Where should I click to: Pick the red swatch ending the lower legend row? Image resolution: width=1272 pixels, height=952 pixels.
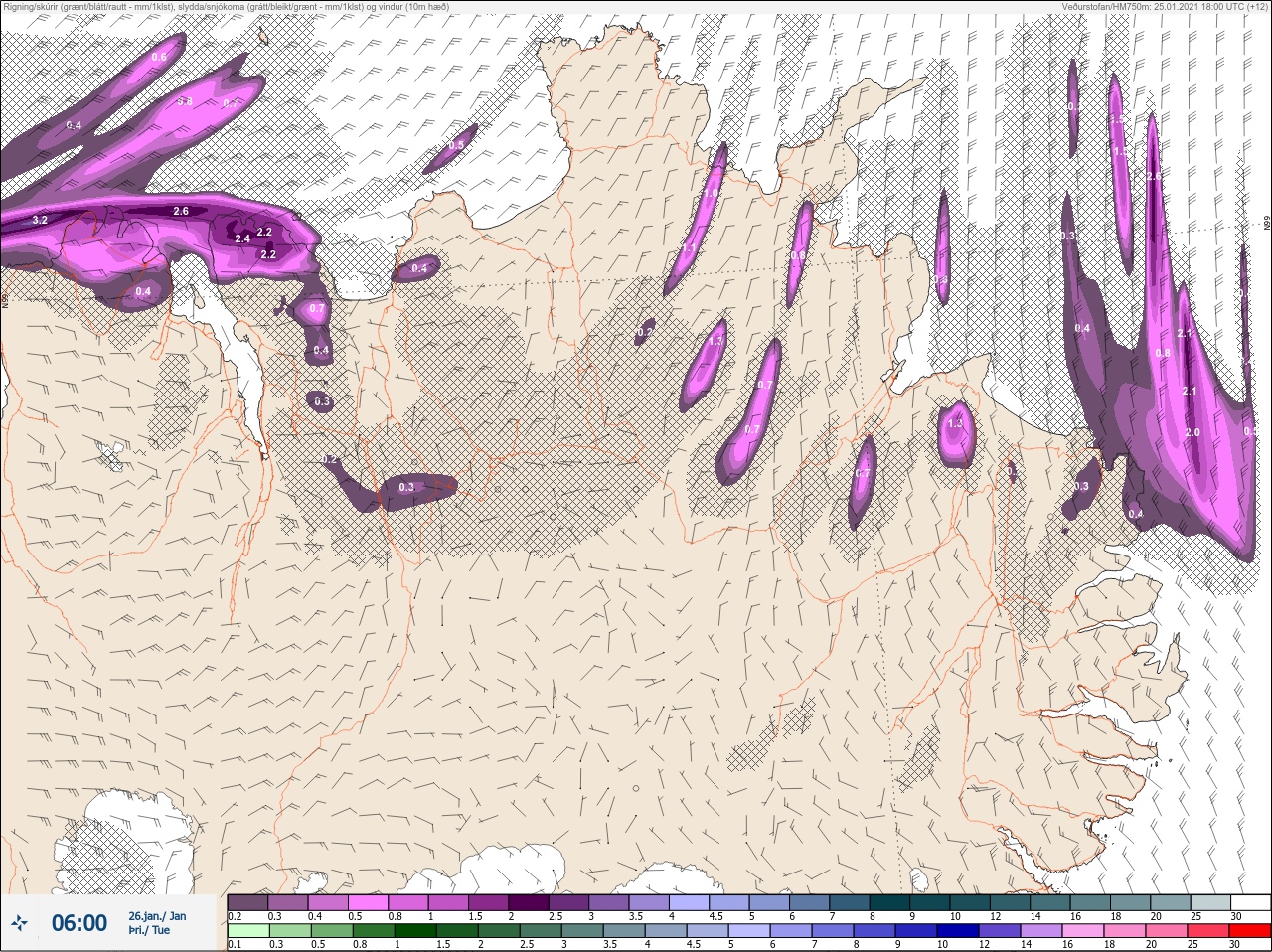point(1251,932)
